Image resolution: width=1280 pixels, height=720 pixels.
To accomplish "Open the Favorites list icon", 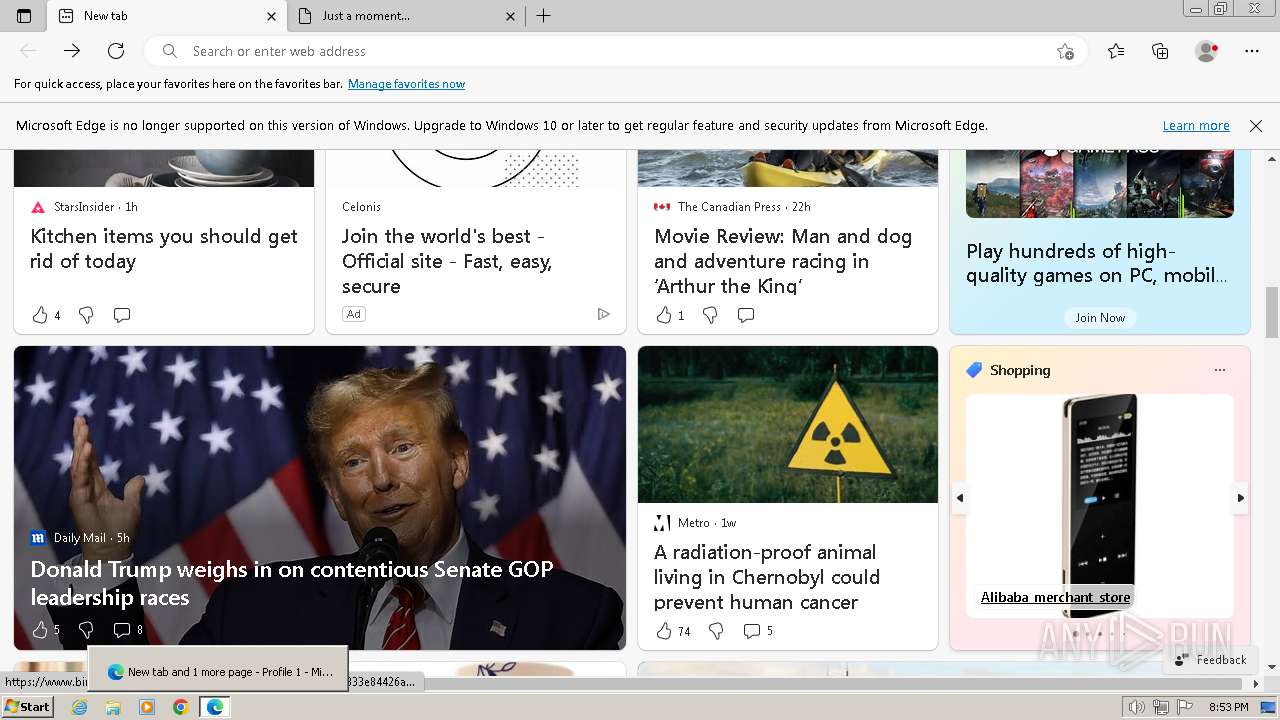I will pos(1116,51).
